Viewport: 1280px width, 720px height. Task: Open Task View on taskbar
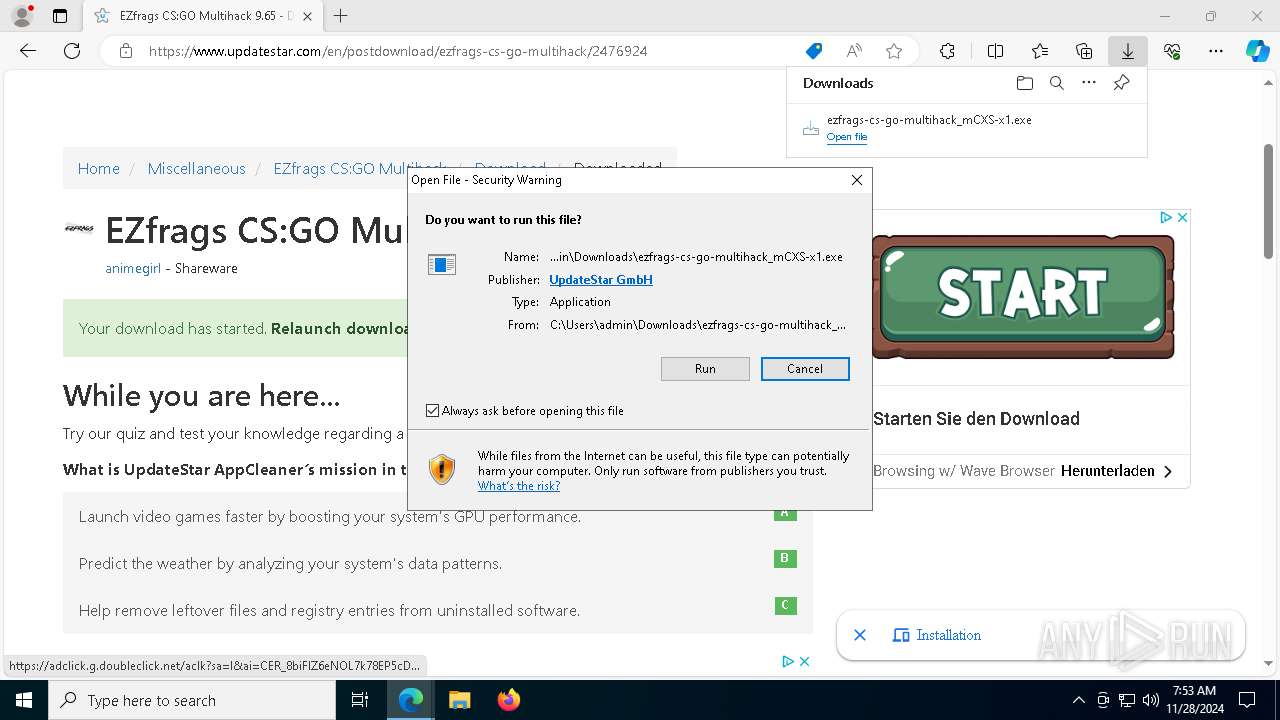tap(360, 700)
